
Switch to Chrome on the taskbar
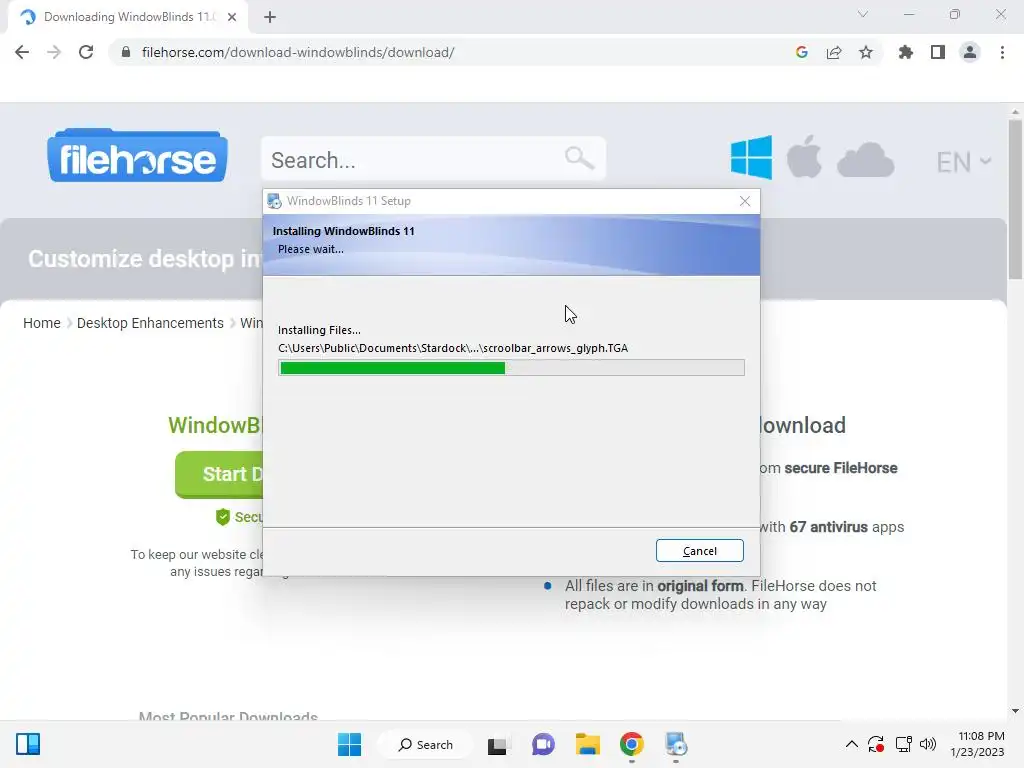(632, 744)
